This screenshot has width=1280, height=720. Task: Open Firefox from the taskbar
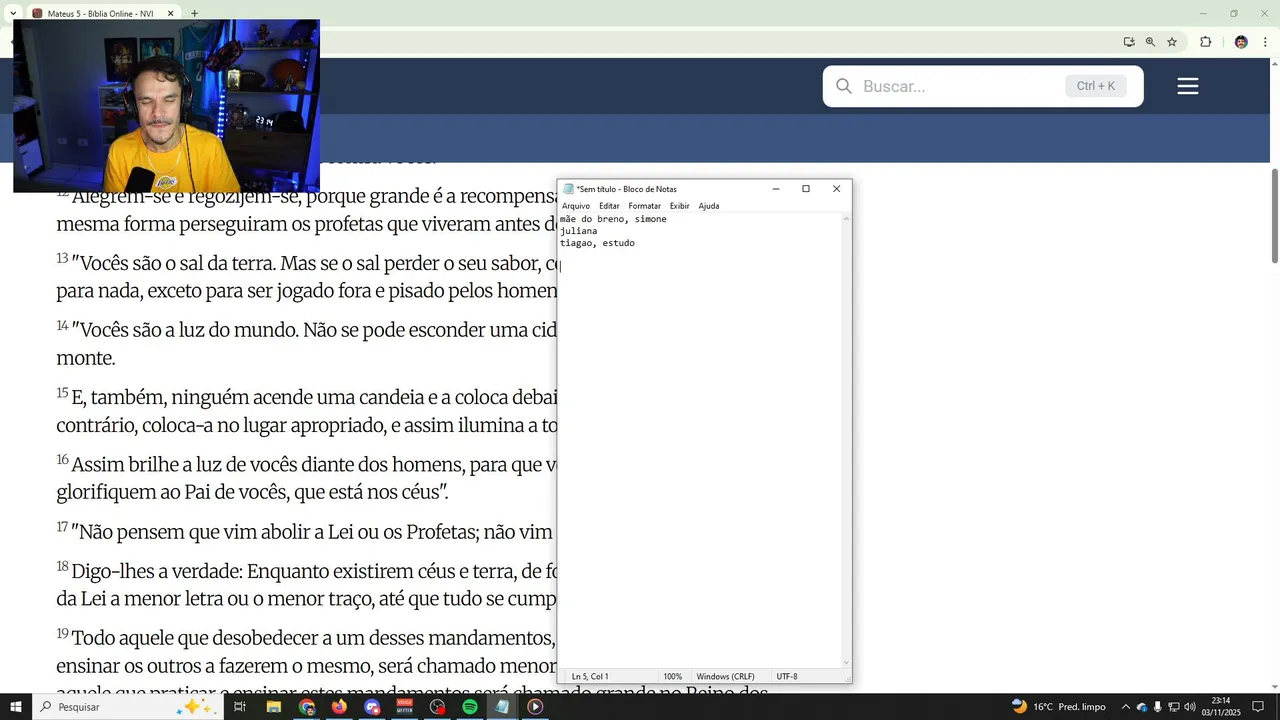(339, 707)
